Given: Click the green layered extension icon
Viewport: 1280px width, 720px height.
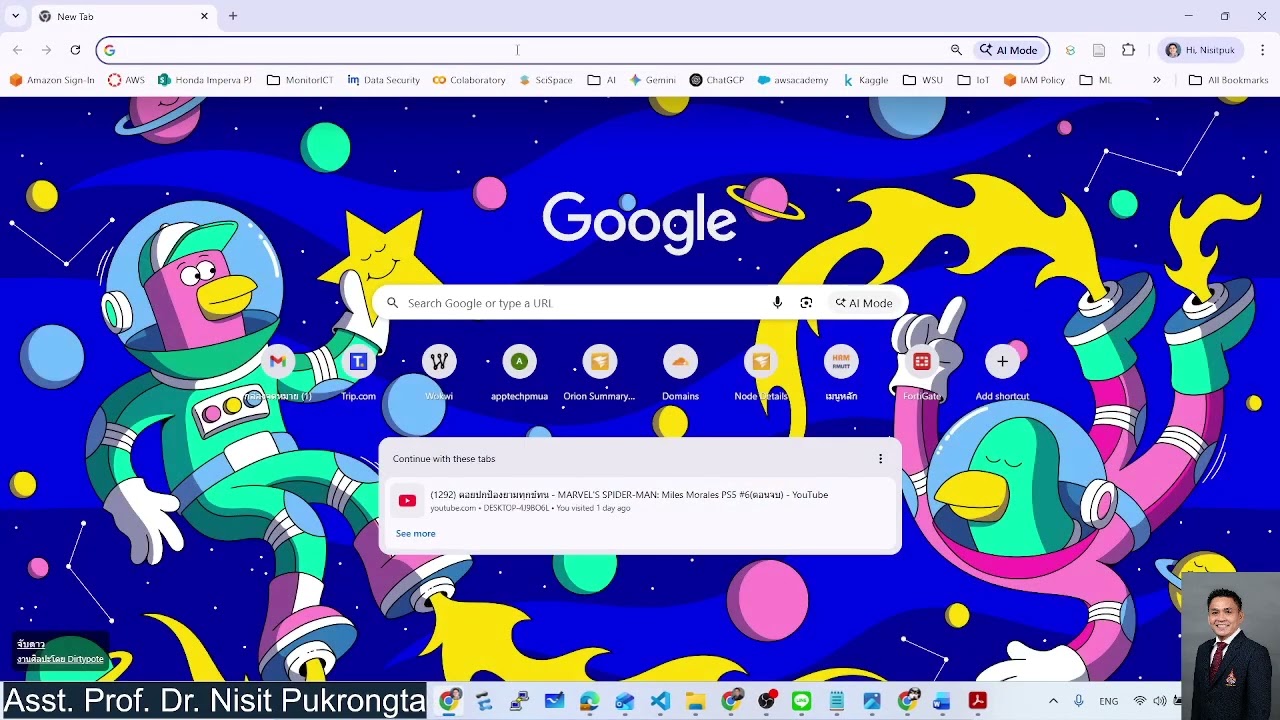Looking at the screenshot, I should pyautogui.click(x=1070, y=50).
